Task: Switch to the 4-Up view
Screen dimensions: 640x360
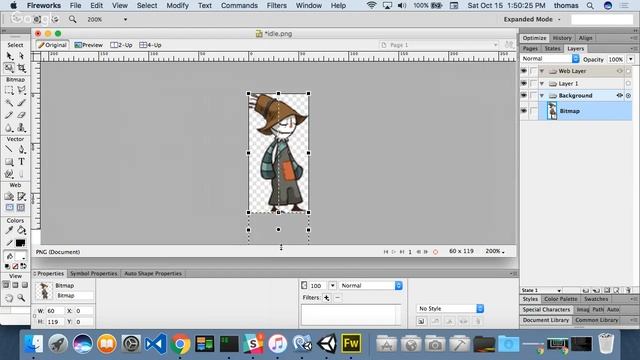Action: click(150, 45)
